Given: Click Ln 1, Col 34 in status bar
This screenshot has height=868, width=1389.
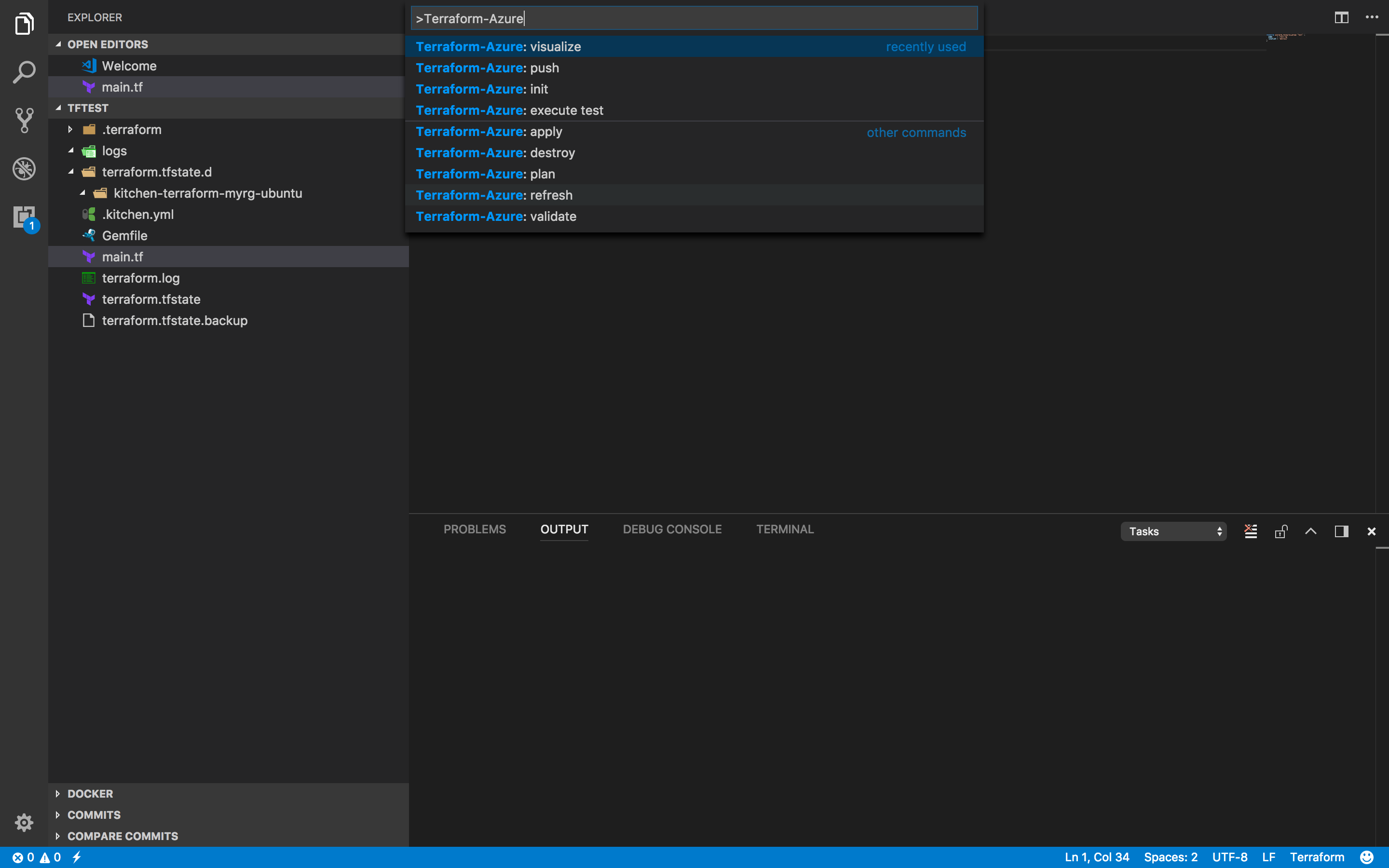Looking at the screenshot, I should tap(1097, 857).
